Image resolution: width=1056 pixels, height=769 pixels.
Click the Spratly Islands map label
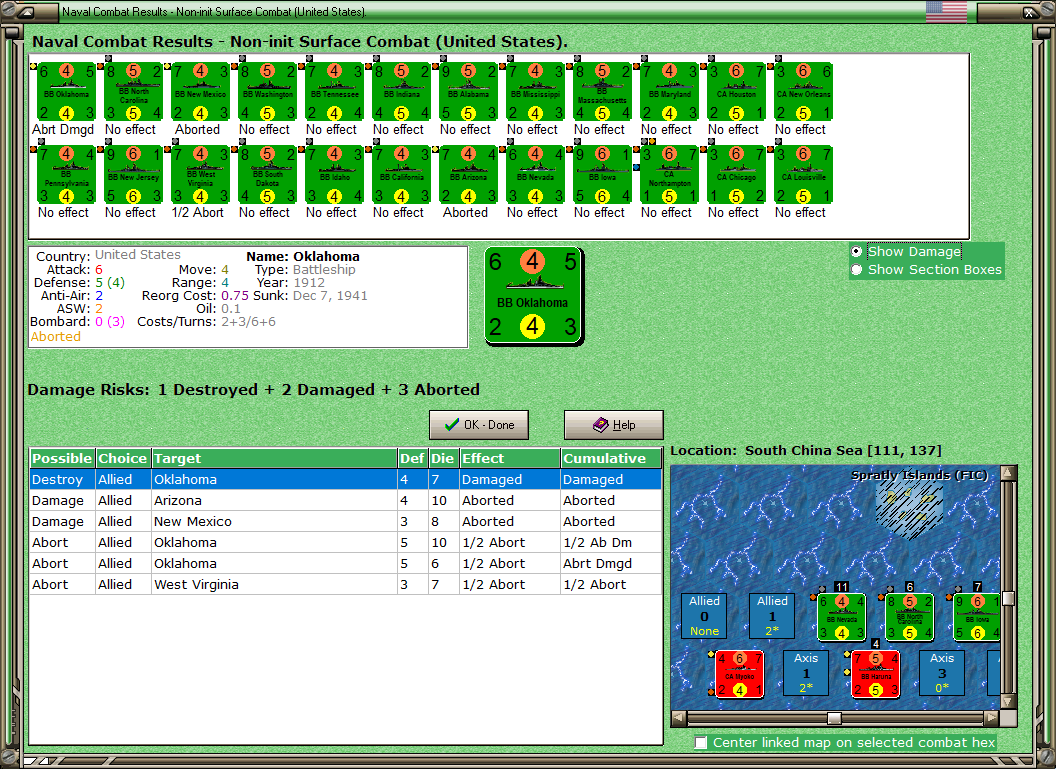919,475
